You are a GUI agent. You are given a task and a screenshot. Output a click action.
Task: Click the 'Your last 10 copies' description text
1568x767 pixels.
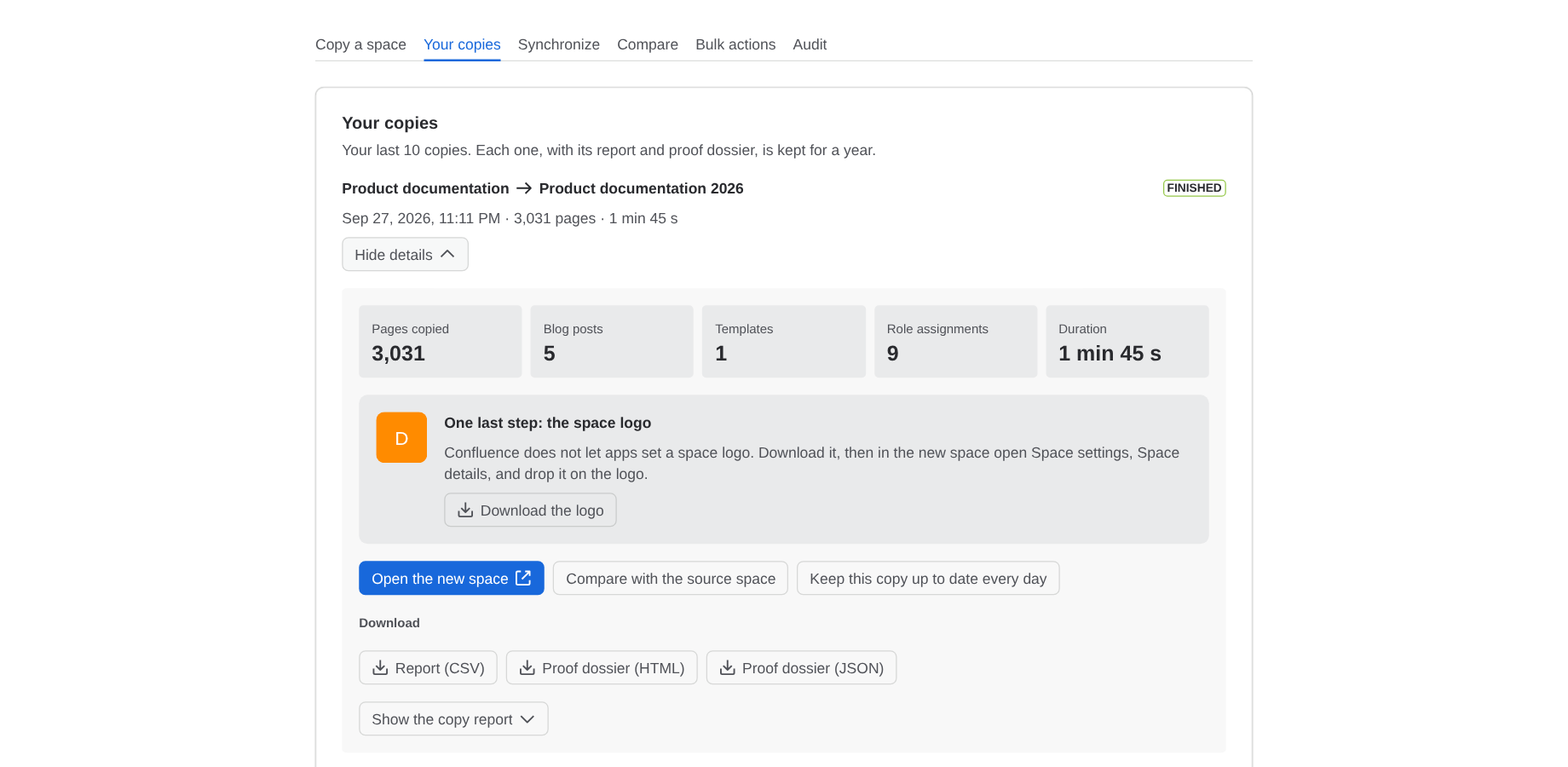click(x=608, y=150)
